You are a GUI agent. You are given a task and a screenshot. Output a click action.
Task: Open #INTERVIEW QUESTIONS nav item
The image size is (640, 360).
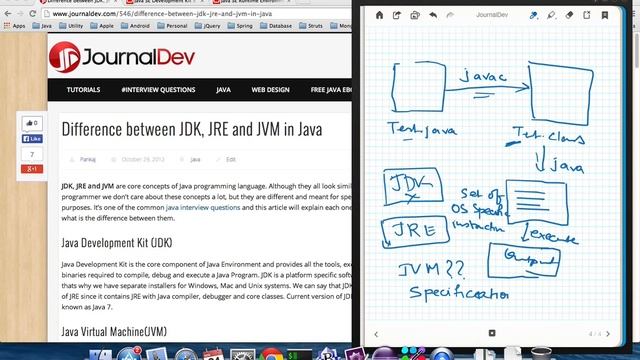click(158, 90)
